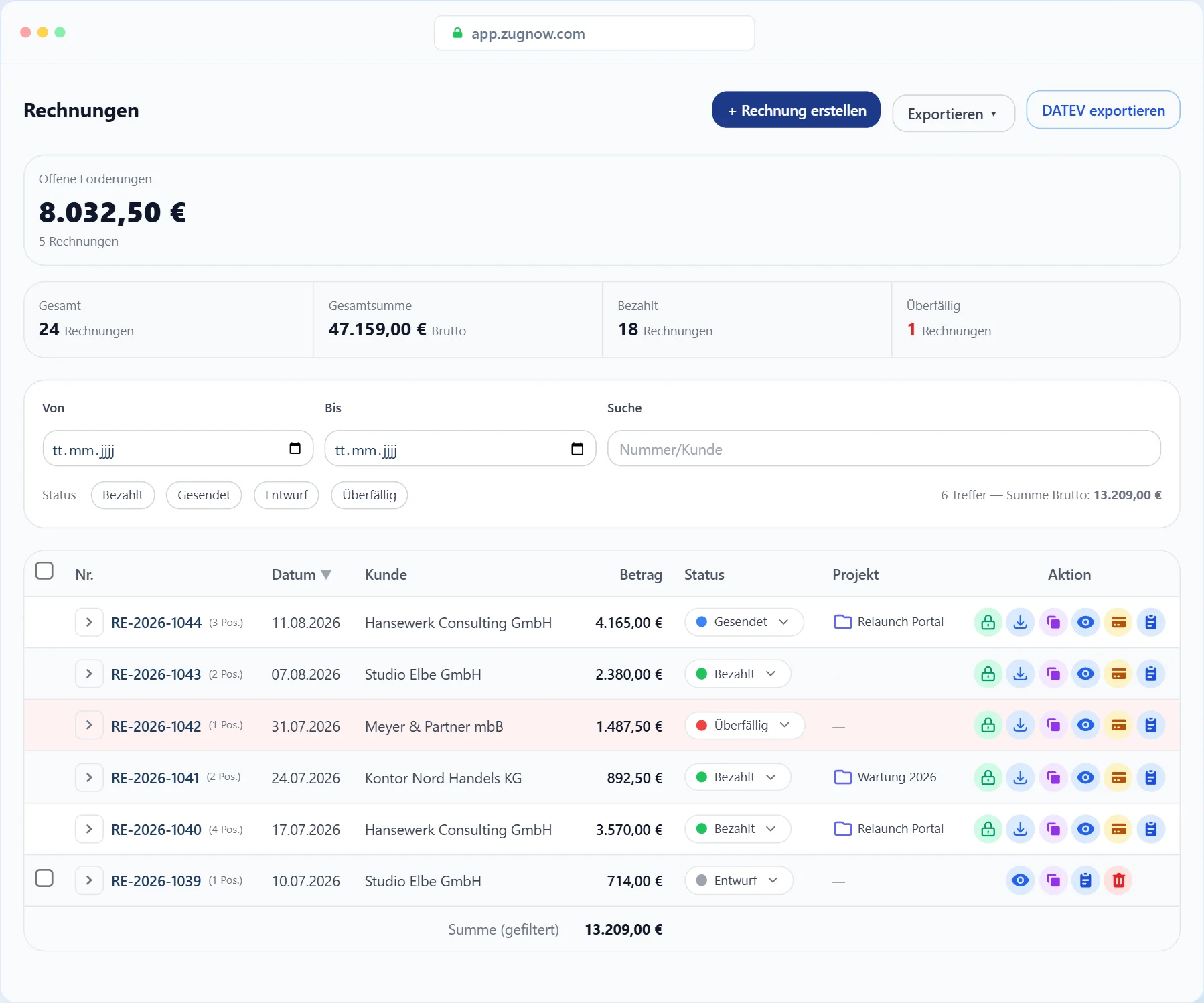Click DATEV exportieren button

(1103, 110)
